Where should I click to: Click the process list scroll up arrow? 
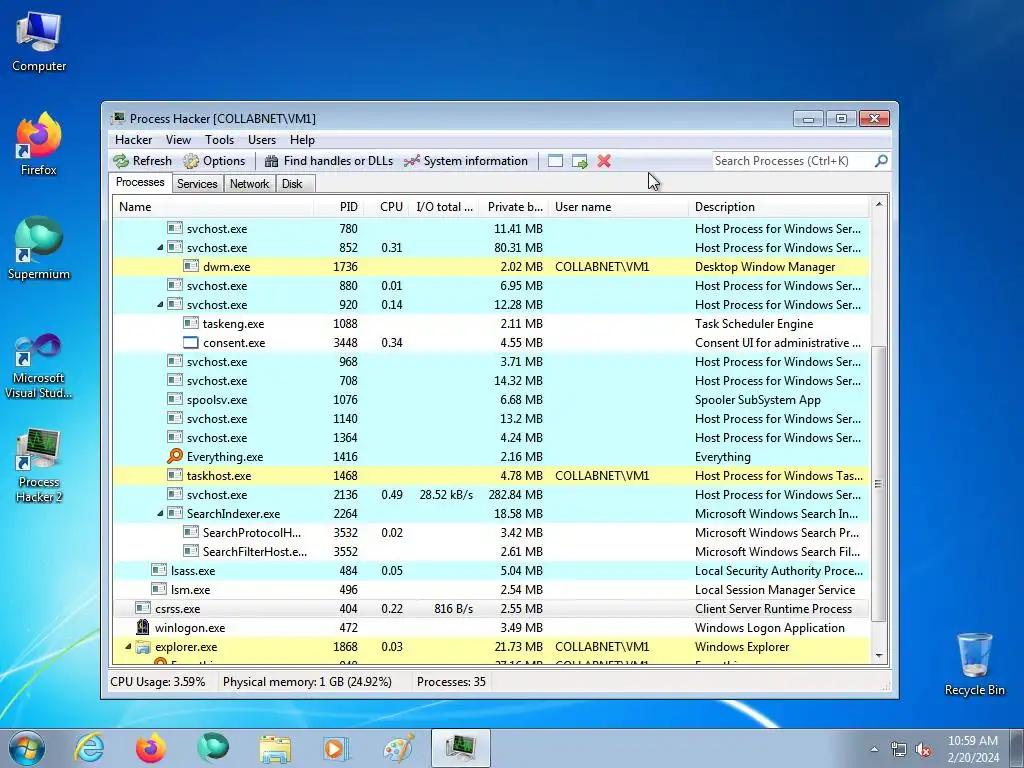pos(879,204)
